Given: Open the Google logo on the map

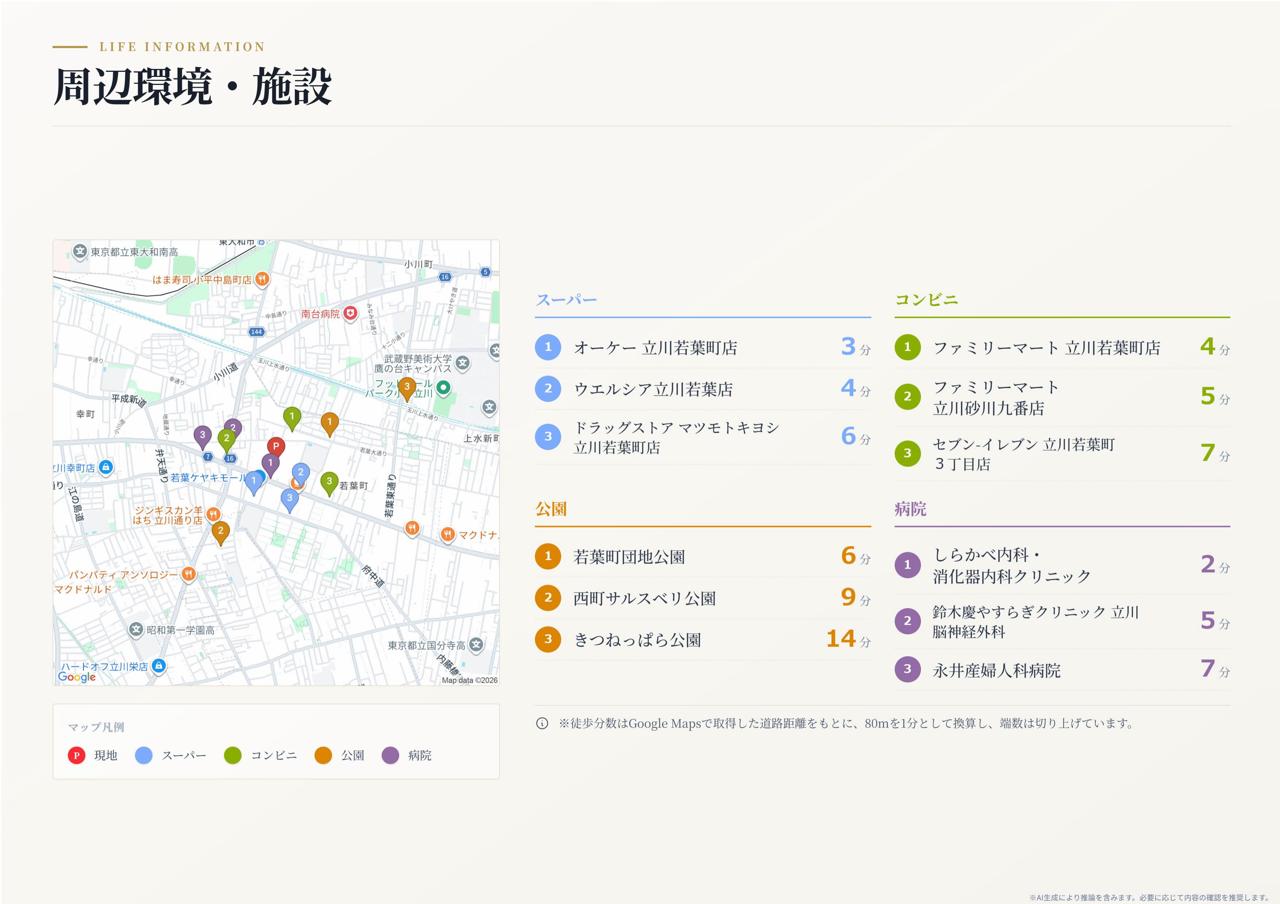Looking at the screenshot, I should pos(77,677).
